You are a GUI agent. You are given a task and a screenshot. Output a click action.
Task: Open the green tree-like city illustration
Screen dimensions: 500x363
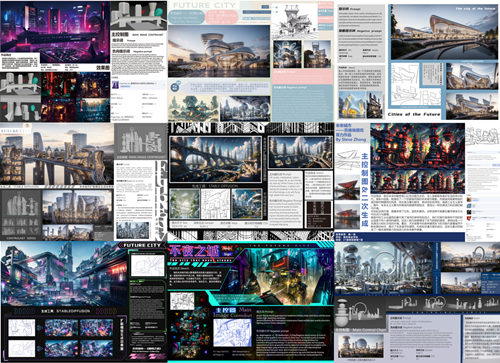tap(193, 108)
